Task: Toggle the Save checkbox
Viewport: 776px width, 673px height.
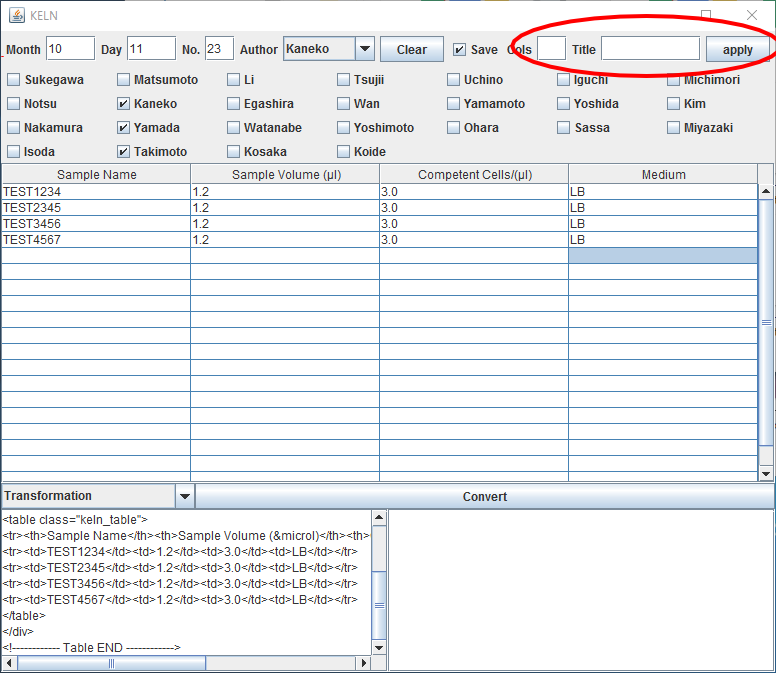Action: (459, 49)
